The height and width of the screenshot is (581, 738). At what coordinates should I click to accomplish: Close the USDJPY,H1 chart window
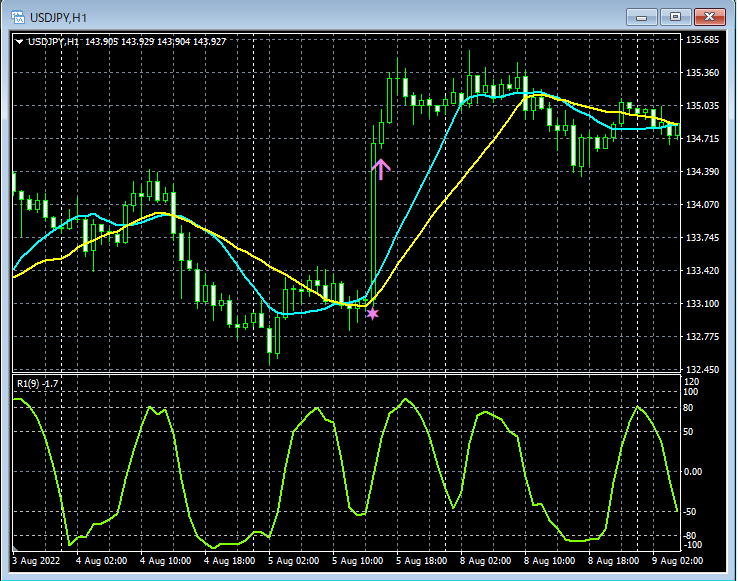(710, 17)
